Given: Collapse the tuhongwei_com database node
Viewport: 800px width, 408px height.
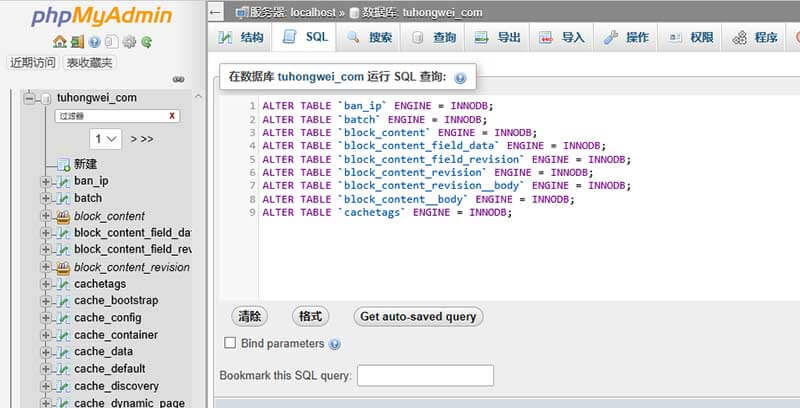Looking at the screenshot, I should click(30, 98).
